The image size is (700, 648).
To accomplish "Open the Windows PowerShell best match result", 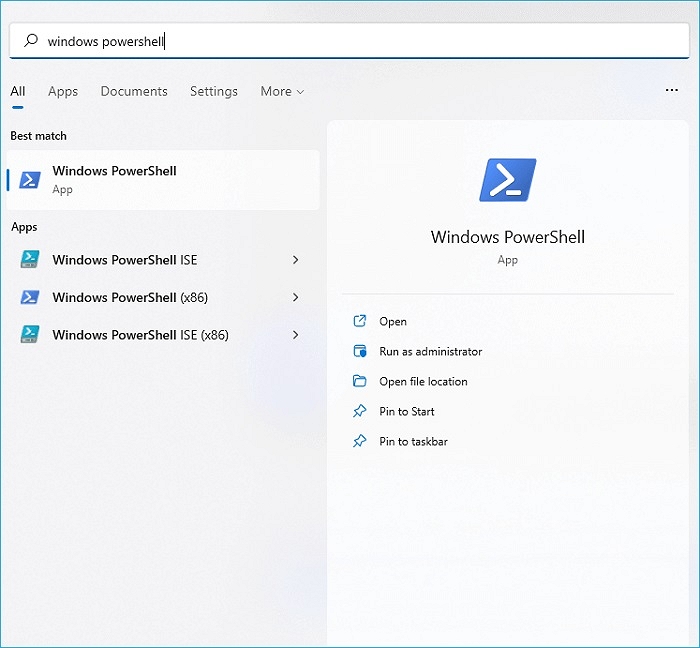I will (163, 180).
